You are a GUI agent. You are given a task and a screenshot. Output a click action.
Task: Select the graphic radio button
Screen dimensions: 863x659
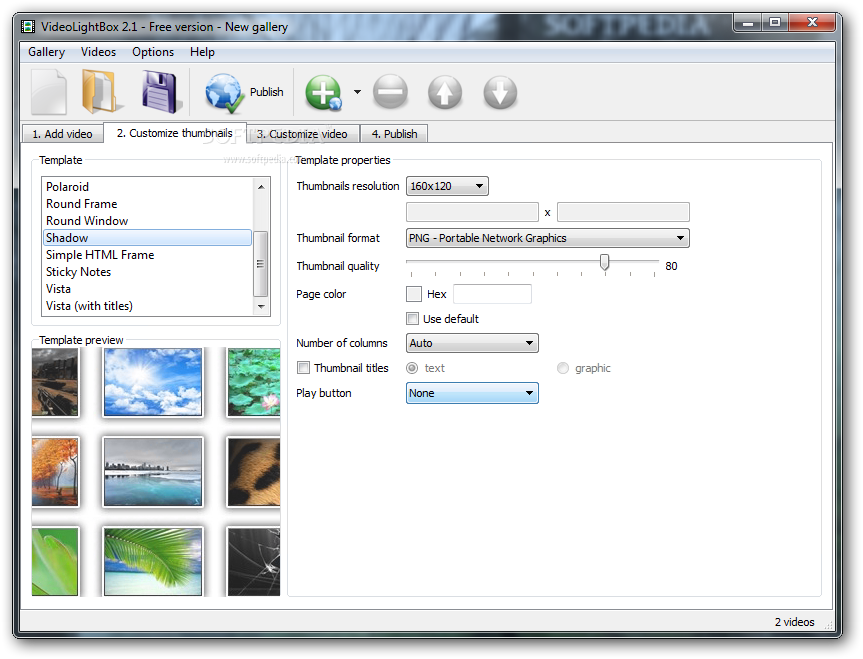tap(562, 368)
